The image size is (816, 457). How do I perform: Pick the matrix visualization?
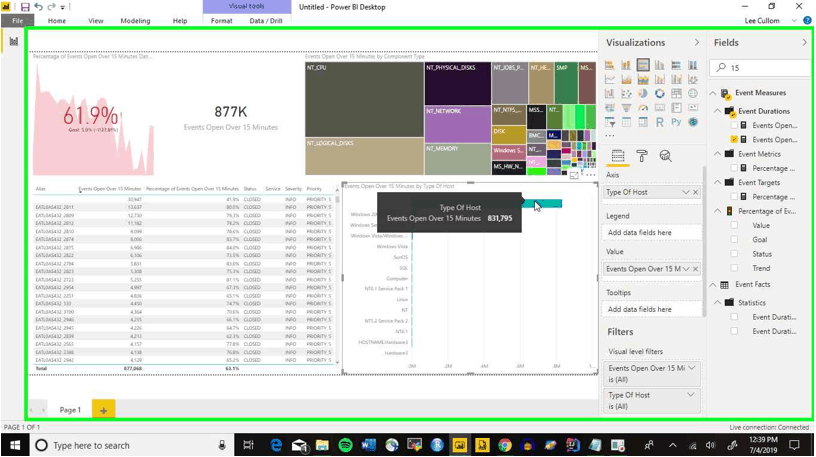(x=643, y=122)
